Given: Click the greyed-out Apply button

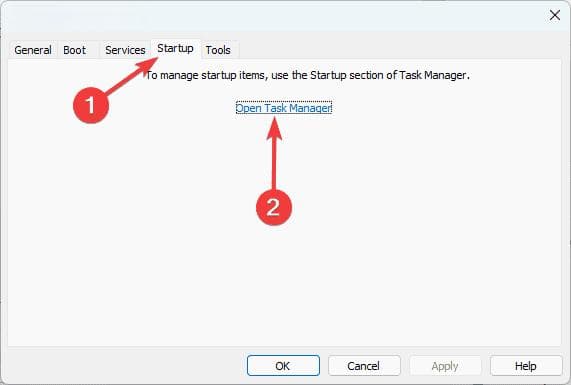Looking at the screenshot, I should pos(445,365).
